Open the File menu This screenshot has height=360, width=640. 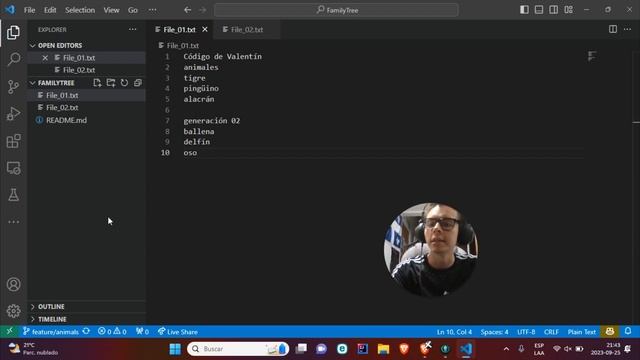(29, 10)
